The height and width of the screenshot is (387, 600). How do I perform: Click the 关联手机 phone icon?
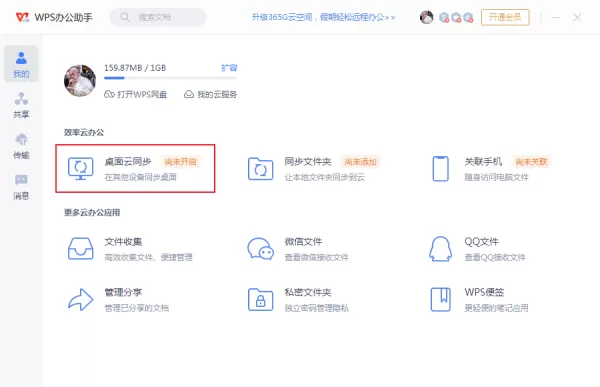click(x=440, y=168)
